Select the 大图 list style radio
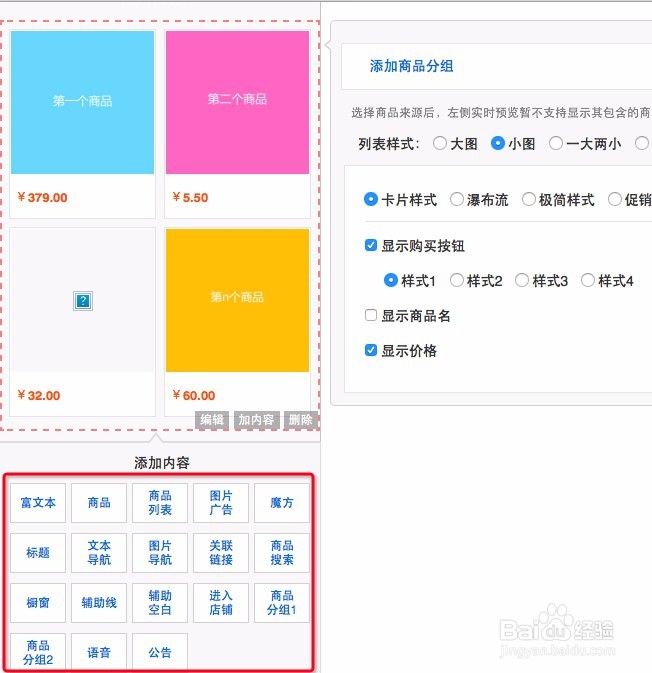 click(x=440, y=143)
